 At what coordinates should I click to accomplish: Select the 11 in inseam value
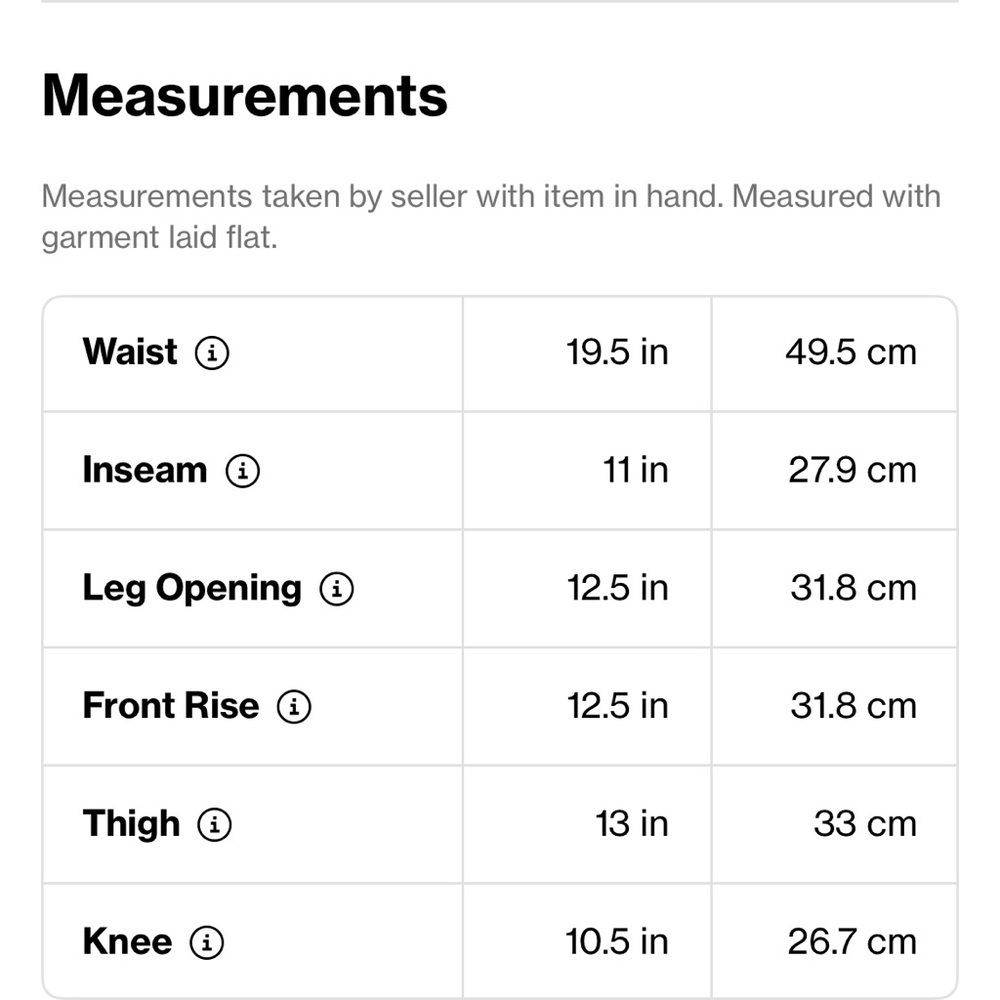tap(636, 470)
